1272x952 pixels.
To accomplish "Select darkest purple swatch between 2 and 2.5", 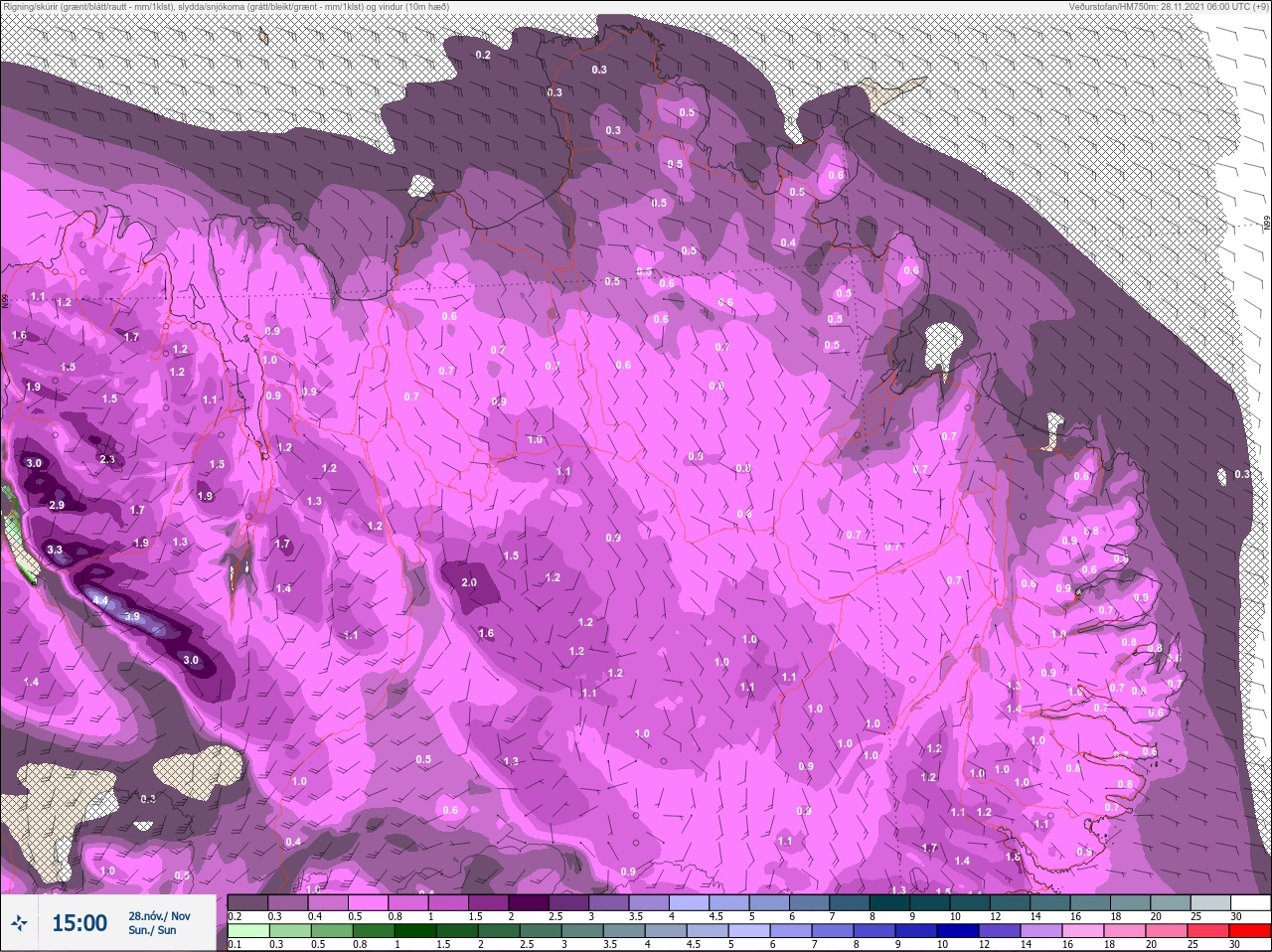I will tap(530, 902).
